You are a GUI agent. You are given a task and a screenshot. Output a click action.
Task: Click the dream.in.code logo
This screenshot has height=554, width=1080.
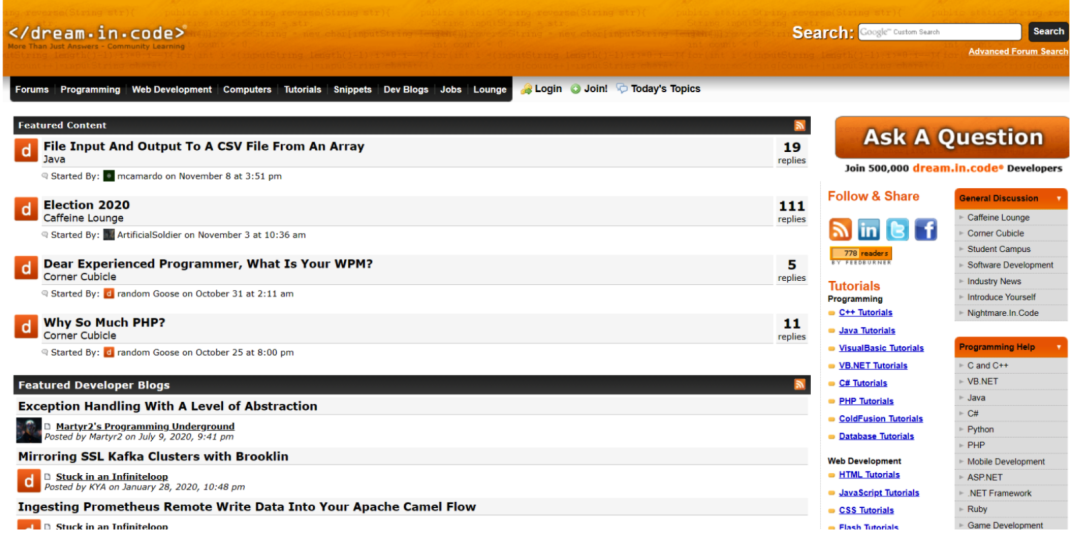tap(97, 34)
